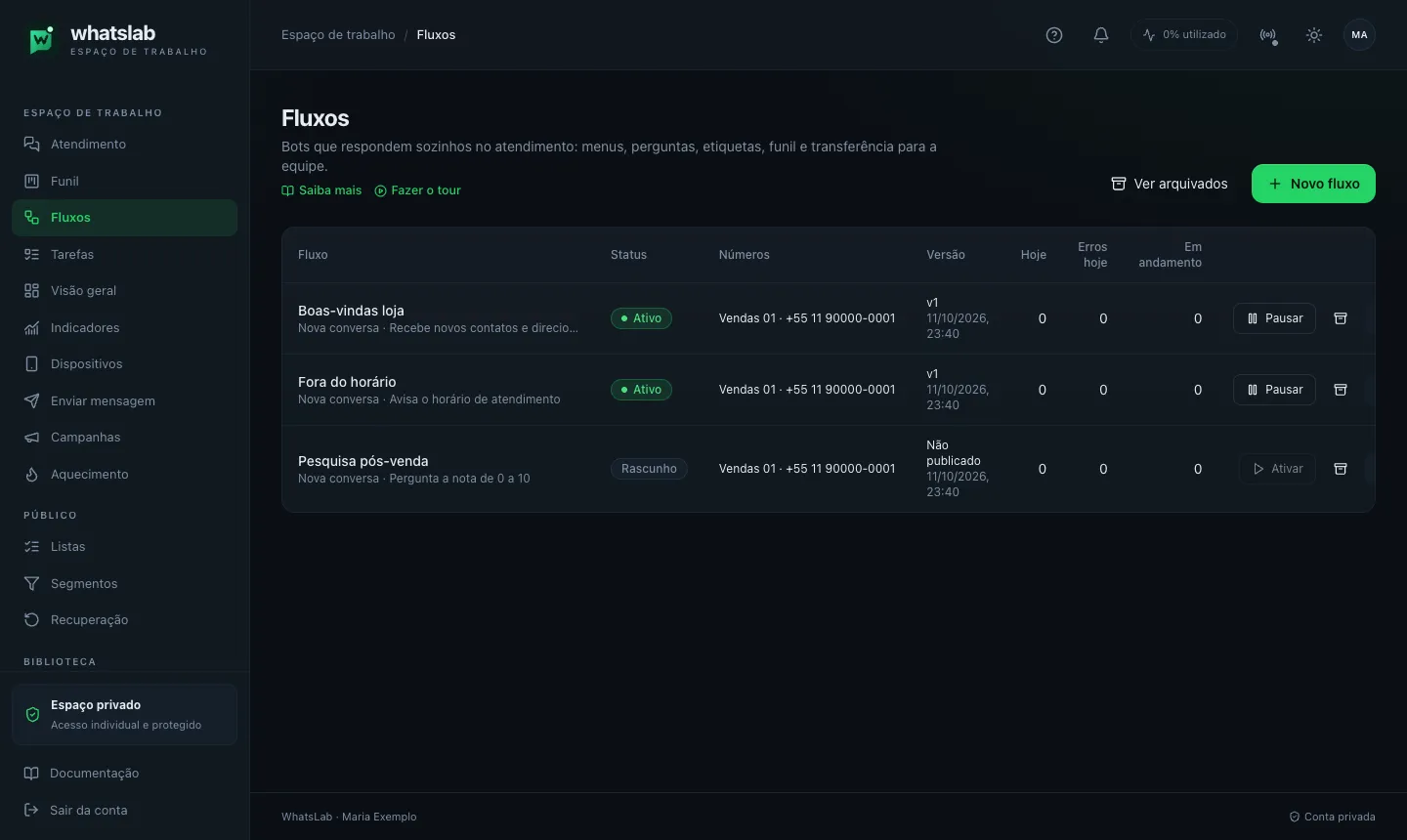1407x840 pixels.
Task: Open the notifications bell
Action: pyautogui.click(x=1101, y=35)
